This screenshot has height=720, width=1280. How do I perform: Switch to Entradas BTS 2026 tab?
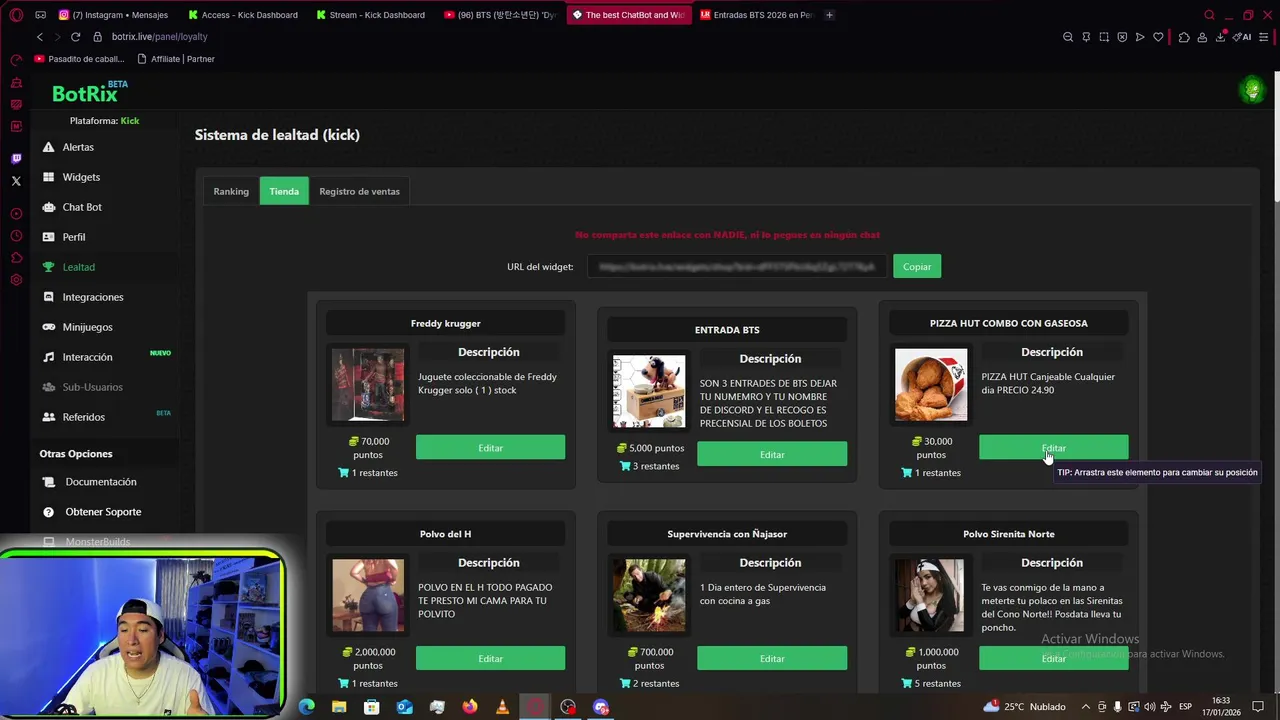point(756,15)
